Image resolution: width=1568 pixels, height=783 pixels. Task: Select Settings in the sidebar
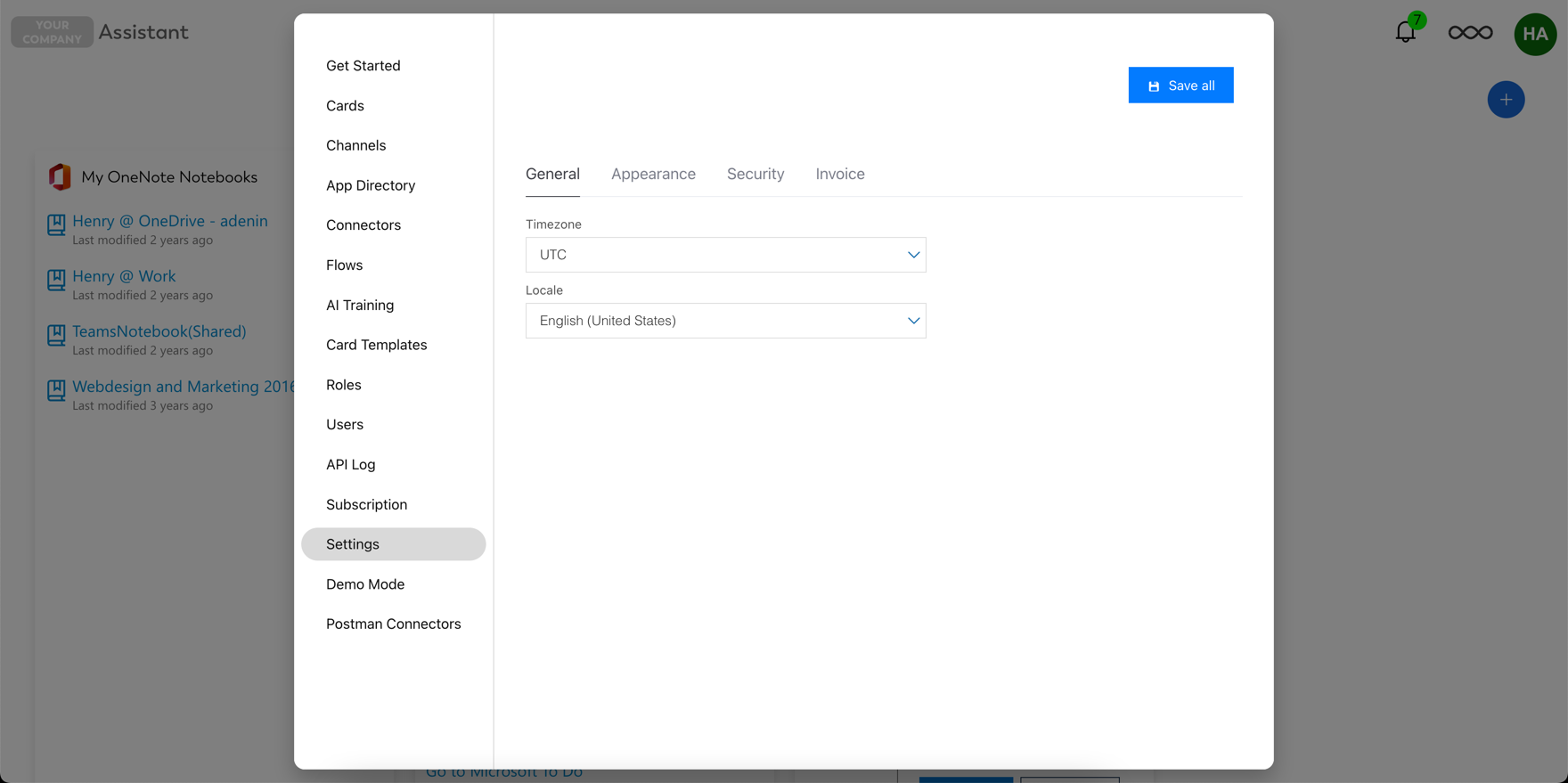point(393,544)
